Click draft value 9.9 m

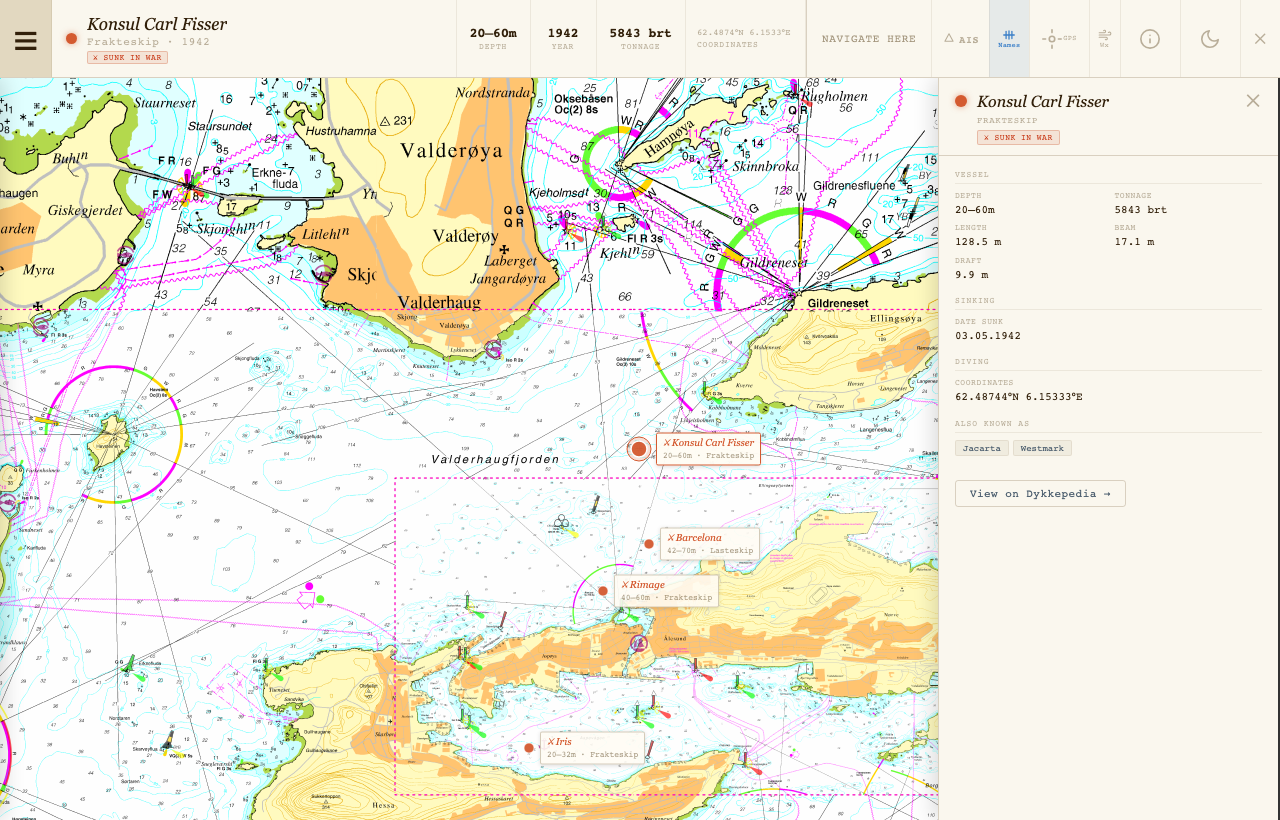(x=971, y=275)
